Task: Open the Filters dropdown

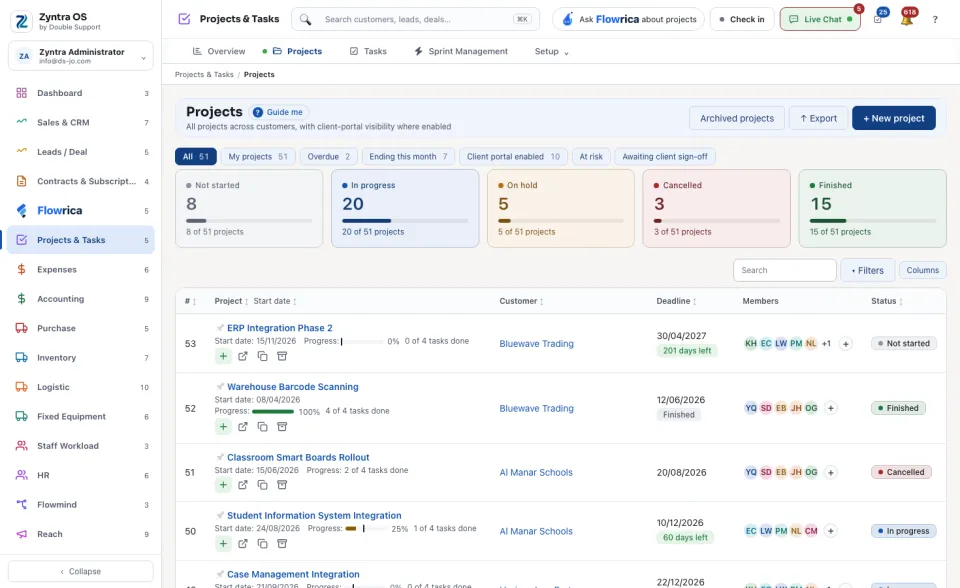Action: [867, 270]
